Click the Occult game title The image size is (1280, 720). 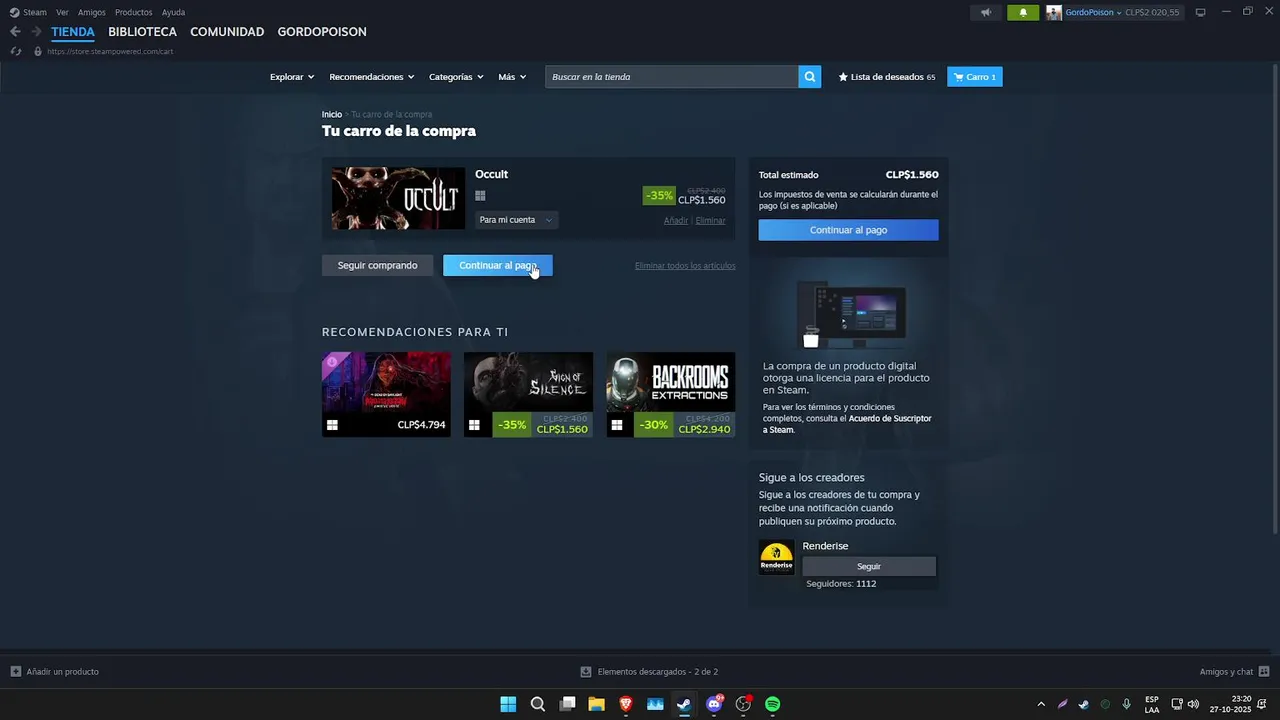point(491,174)
